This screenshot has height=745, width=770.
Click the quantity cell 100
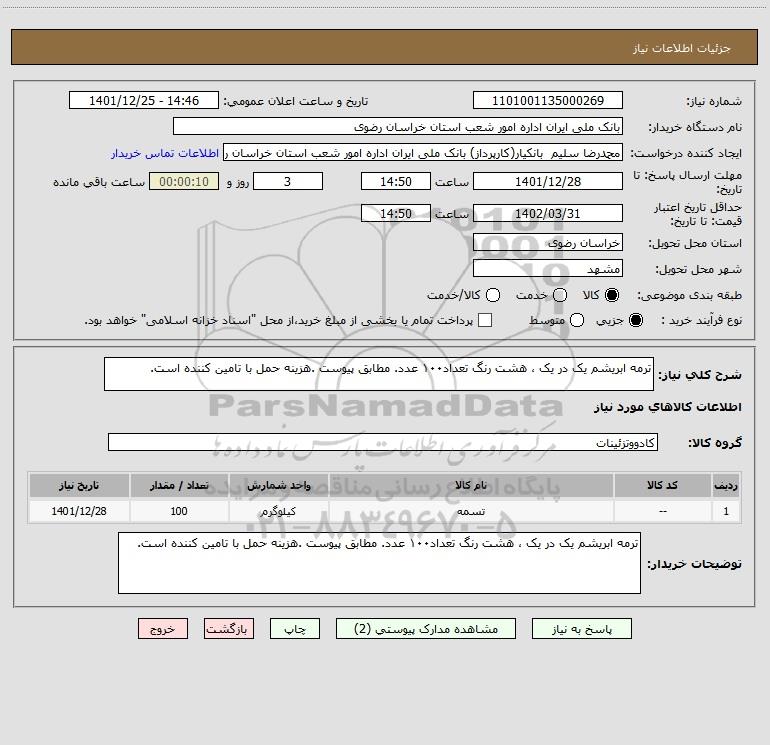coord(179,511)
